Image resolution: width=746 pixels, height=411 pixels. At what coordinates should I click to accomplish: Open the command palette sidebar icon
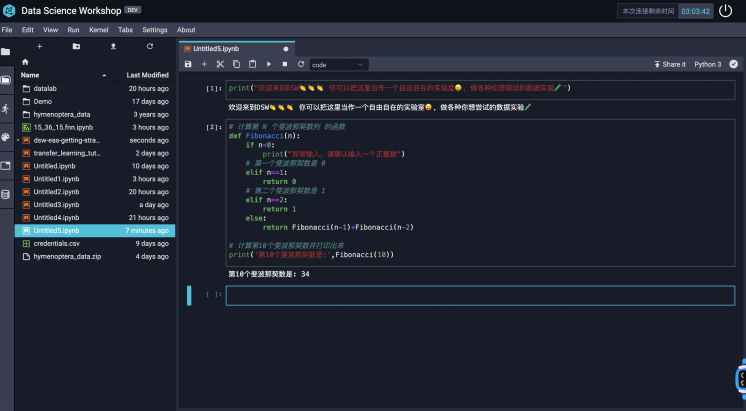tap(6, 137)
